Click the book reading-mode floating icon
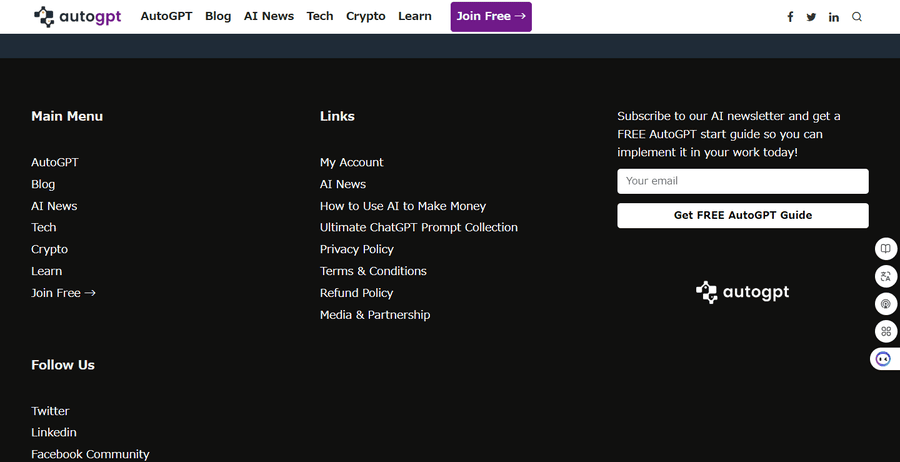 coord(886,249)
